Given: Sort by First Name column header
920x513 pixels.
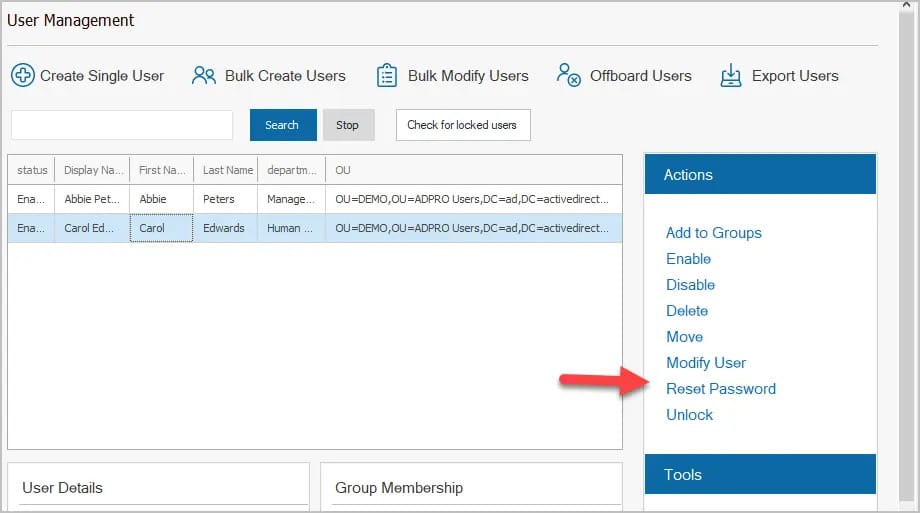Looking at the screenshot, I should (161, 170).
